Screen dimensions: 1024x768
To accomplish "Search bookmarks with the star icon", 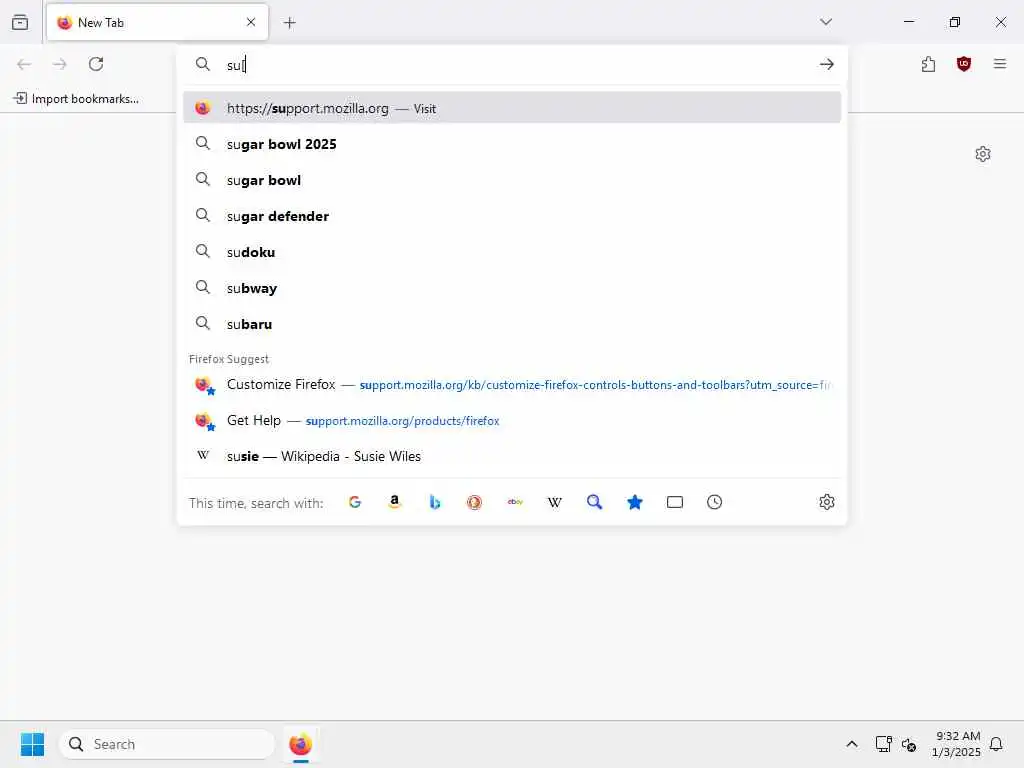I will click(x=635, y=502).
